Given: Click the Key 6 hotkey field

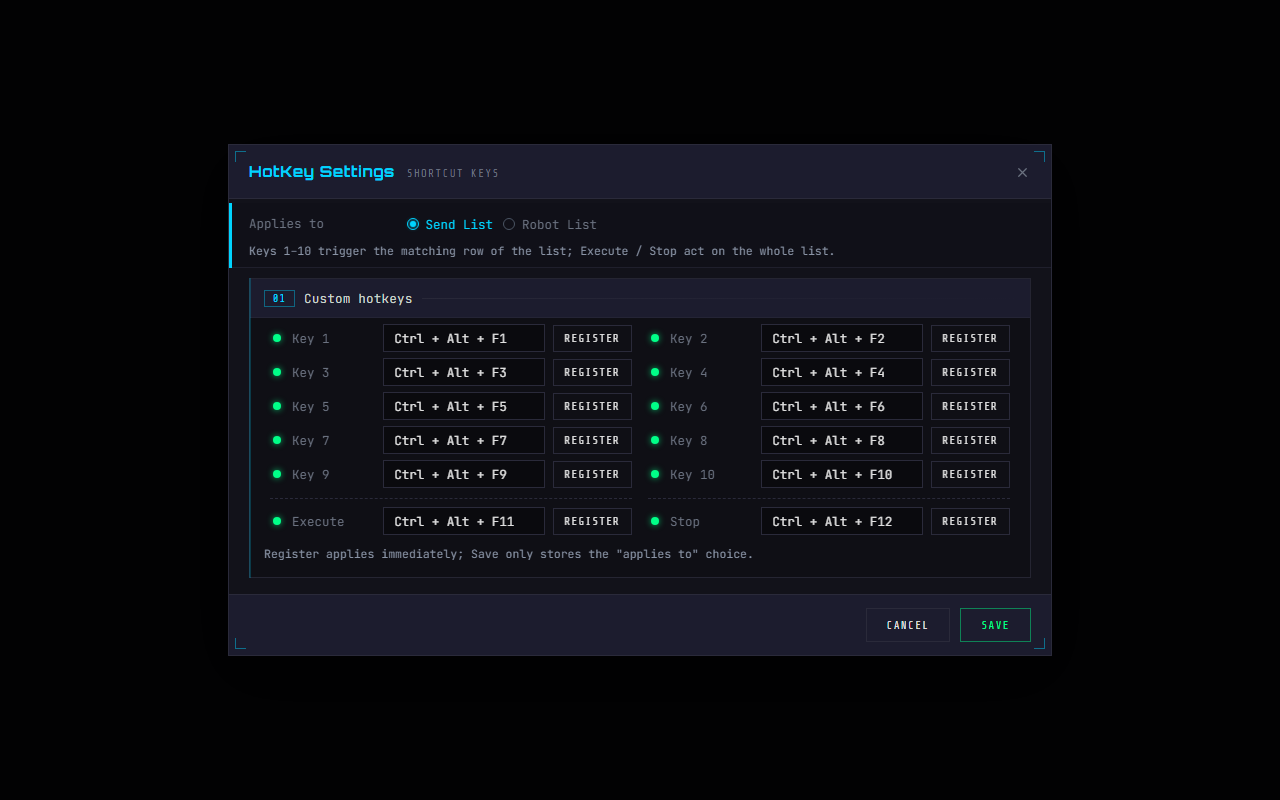Looking at the screenshot, I should click(x=842, y=406).
